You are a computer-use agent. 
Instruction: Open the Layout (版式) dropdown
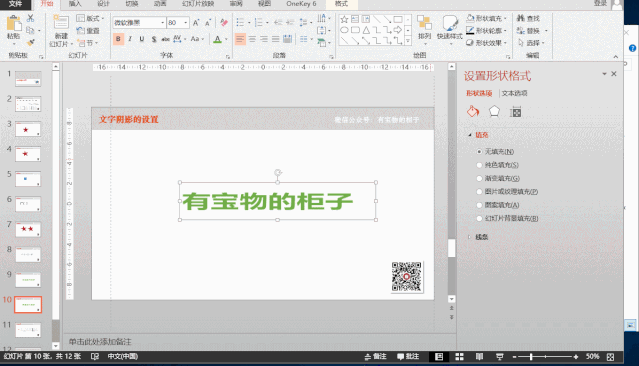90,18
